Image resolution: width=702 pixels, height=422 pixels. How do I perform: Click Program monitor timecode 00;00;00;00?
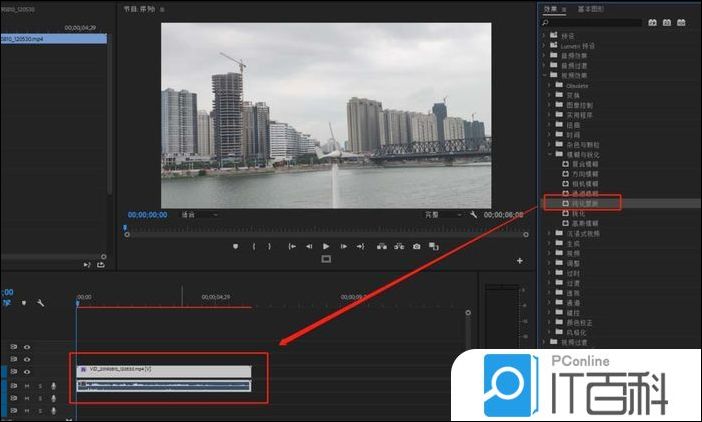pyautogui.click(x=147, y=215)
